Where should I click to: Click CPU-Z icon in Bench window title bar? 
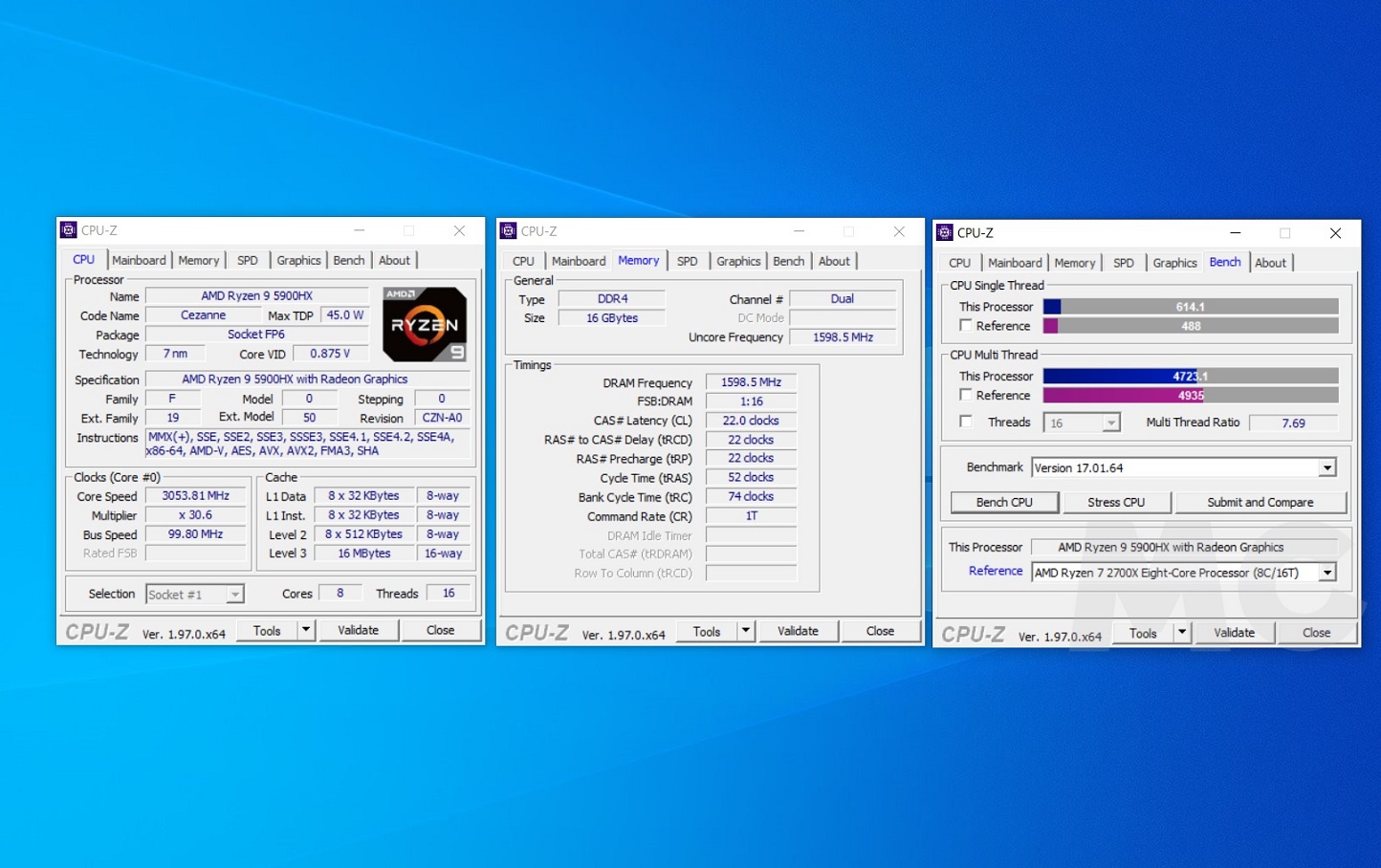(x=945, y=232)
